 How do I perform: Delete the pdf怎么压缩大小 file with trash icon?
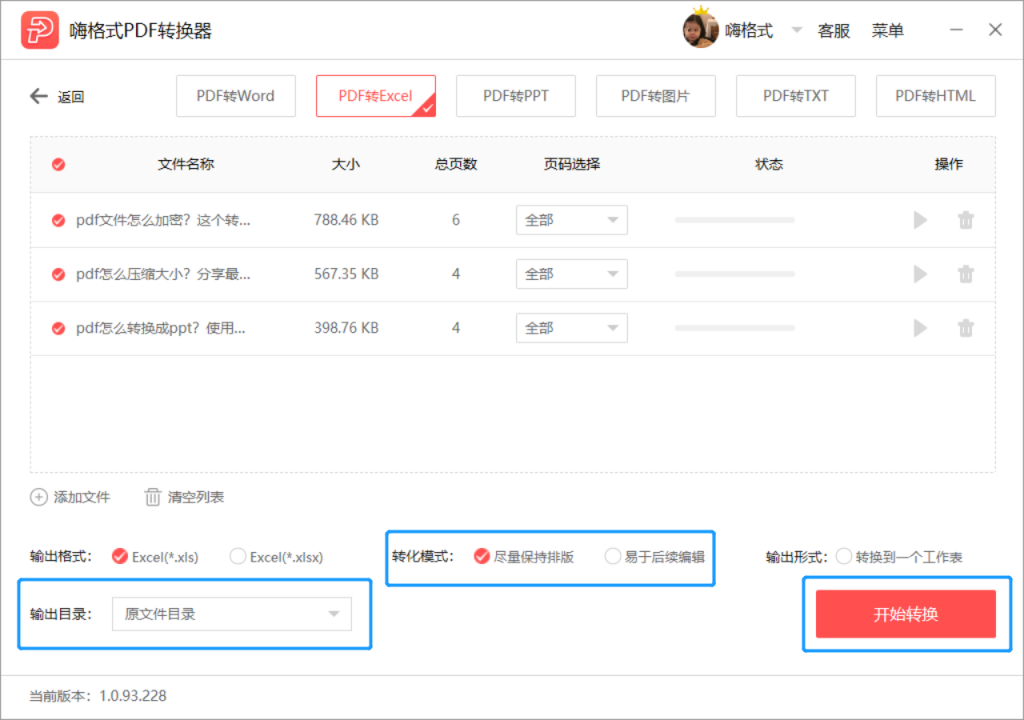[966, 274]
